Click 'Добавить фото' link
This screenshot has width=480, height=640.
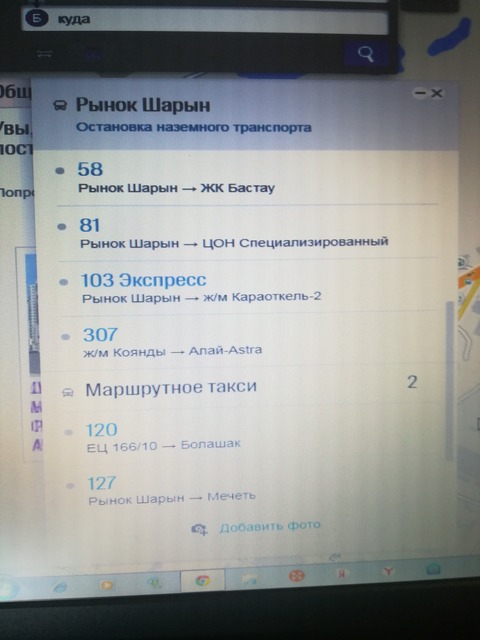coord(270,527)
